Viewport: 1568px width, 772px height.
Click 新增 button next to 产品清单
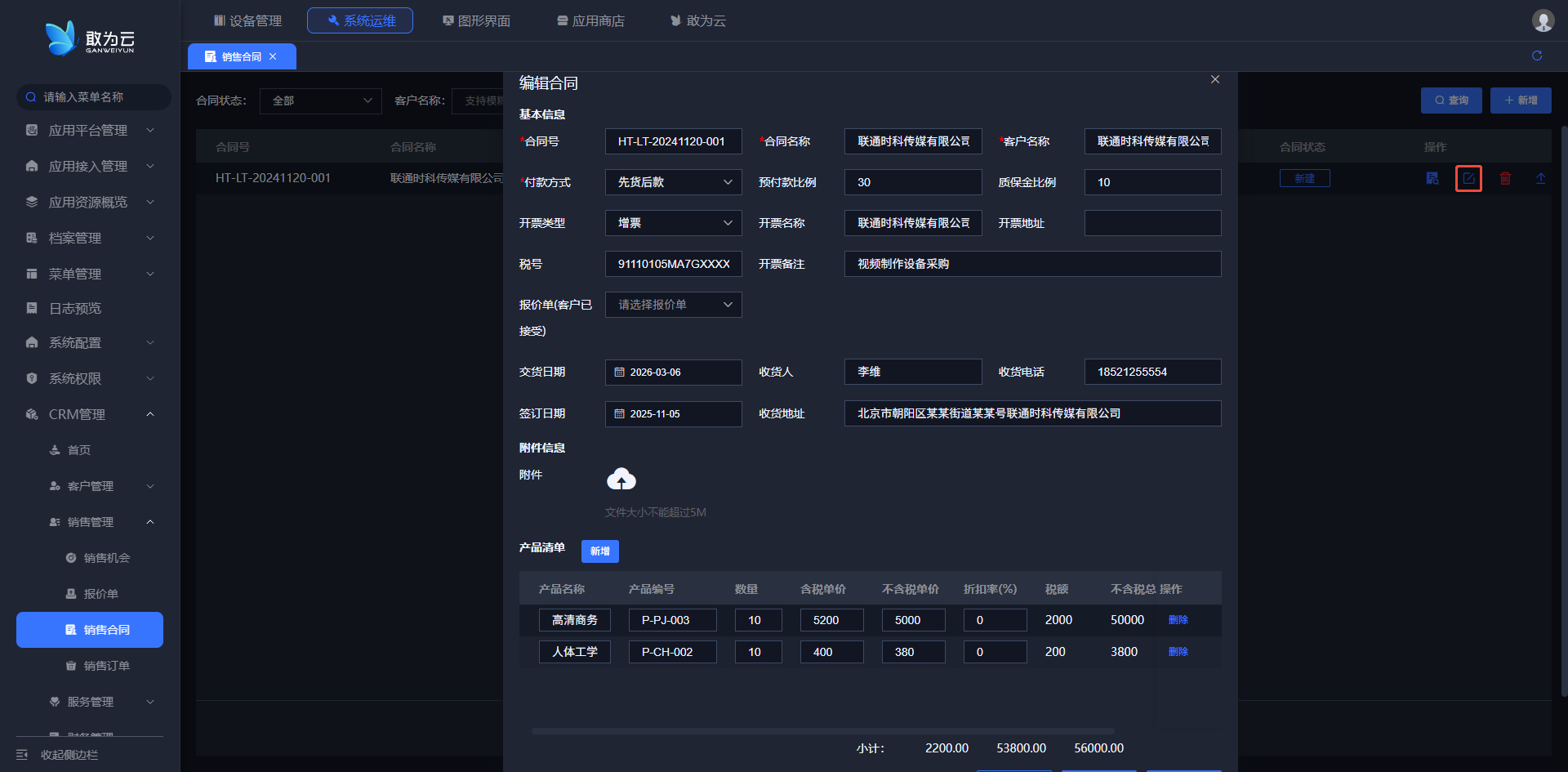[x=599, y=551]
